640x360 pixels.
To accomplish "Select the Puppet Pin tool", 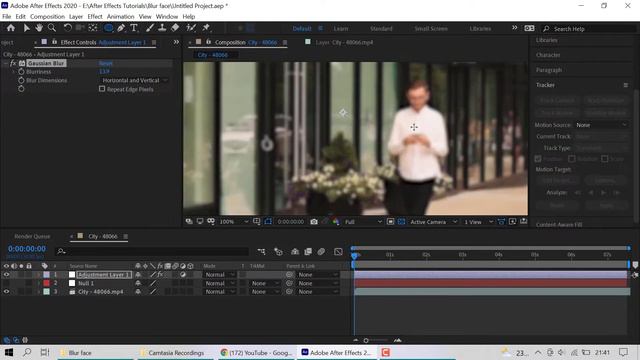I will 206,28.
